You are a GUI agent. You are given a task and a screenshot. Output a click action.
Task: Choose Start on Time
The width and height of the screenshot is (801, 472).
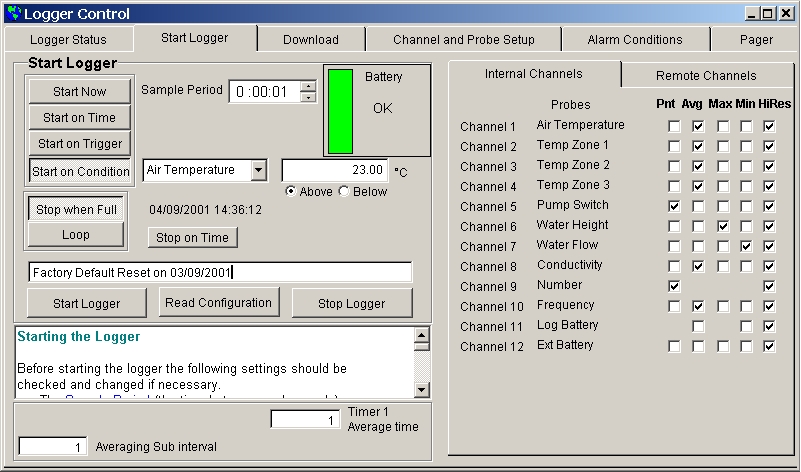[x=80, y=117]
